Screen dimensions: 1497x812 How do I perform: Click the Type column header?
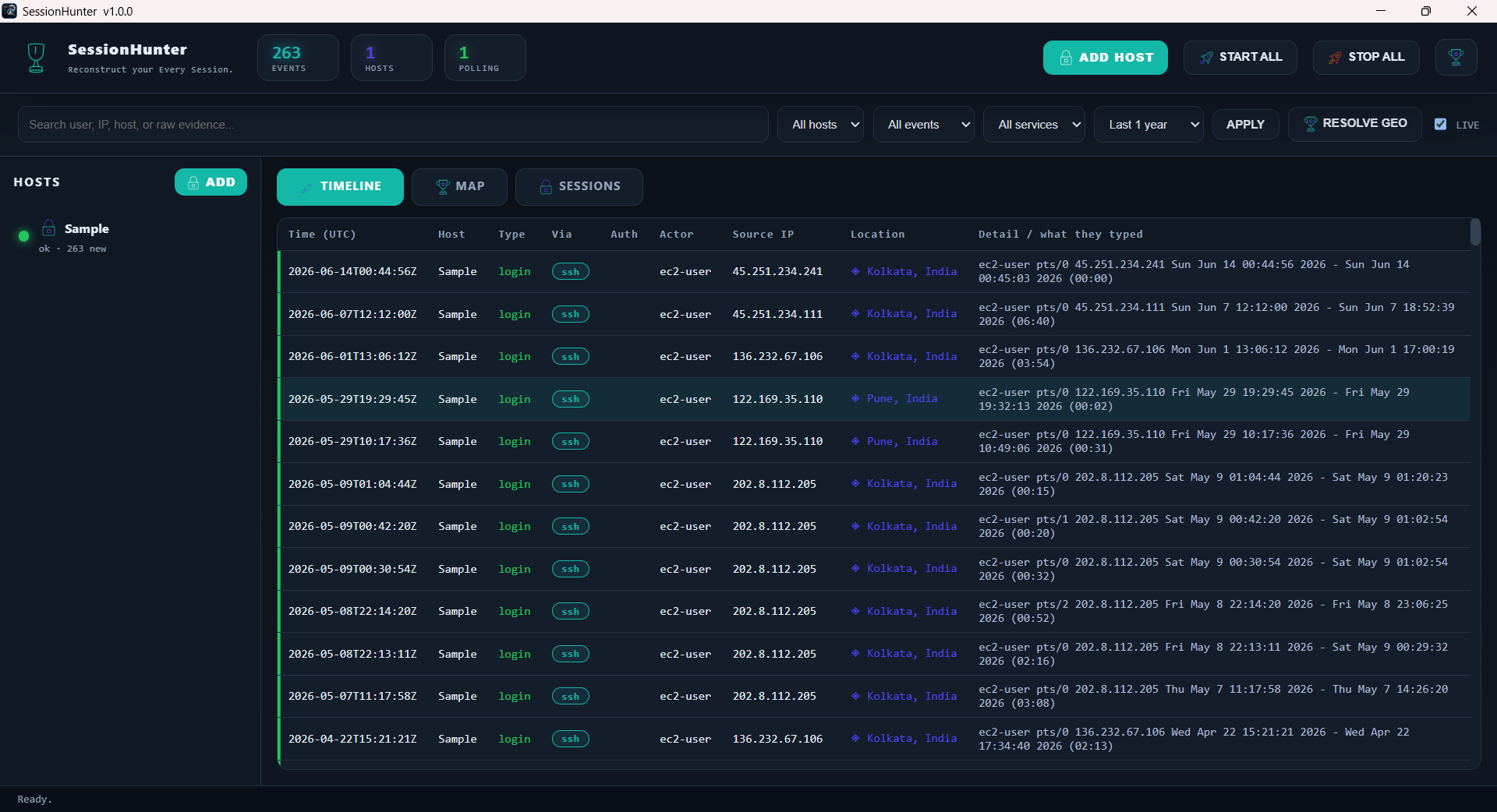coord(511,235)
